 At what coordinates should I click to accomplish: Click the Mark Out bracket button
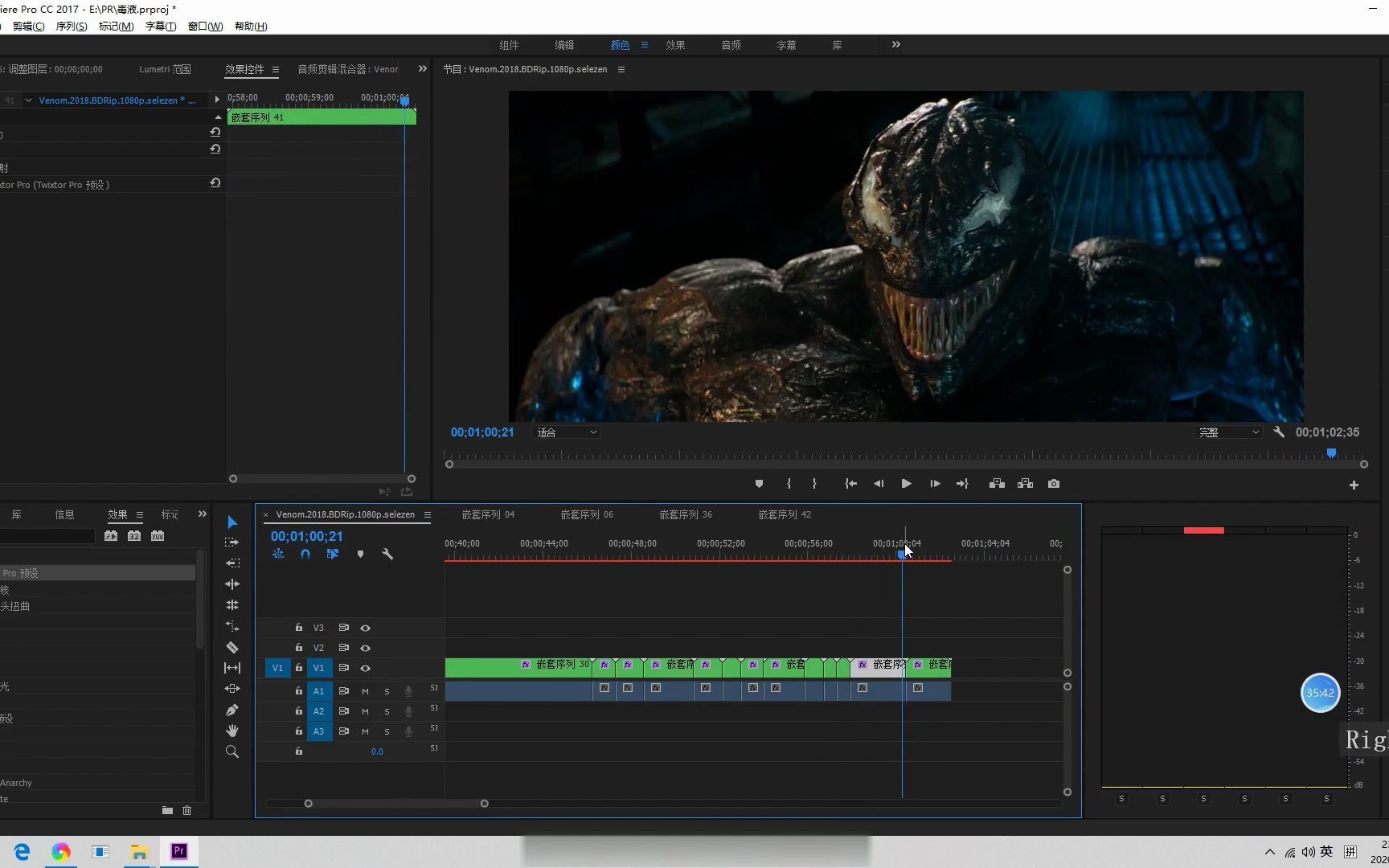click(x=814, y=484)
